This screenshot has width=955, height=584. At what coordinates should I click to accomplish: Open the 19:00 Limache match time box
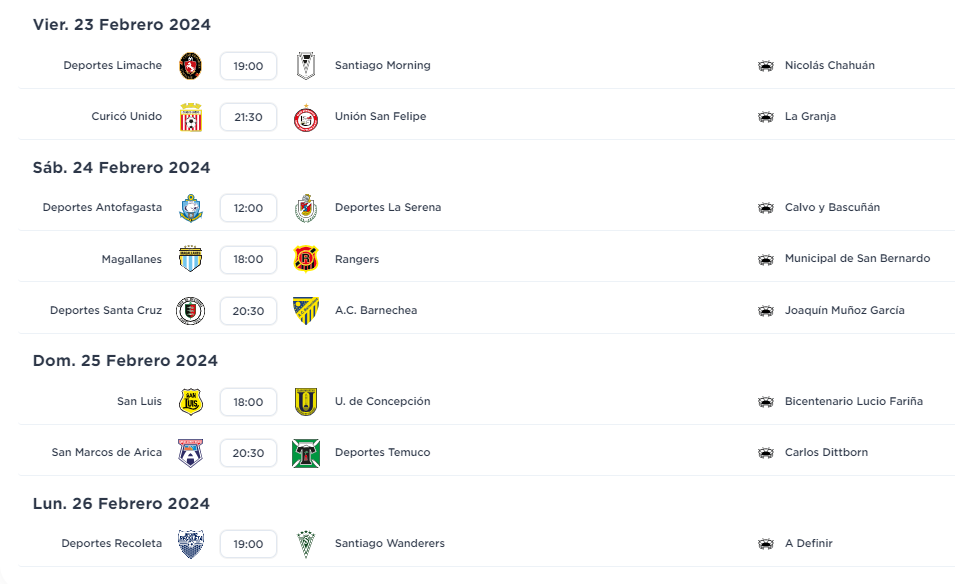248,66
